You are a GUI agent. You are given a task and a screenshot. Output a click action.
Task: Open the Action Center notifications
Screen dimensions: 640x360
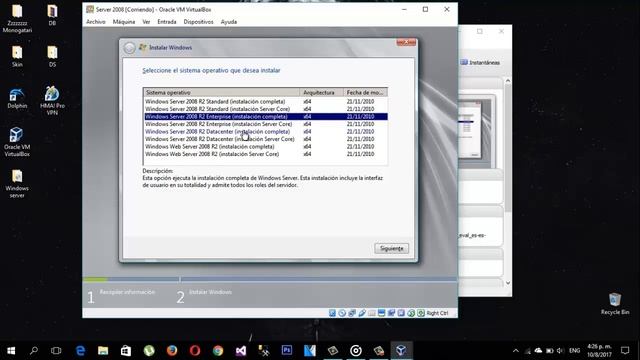(625, 351)
